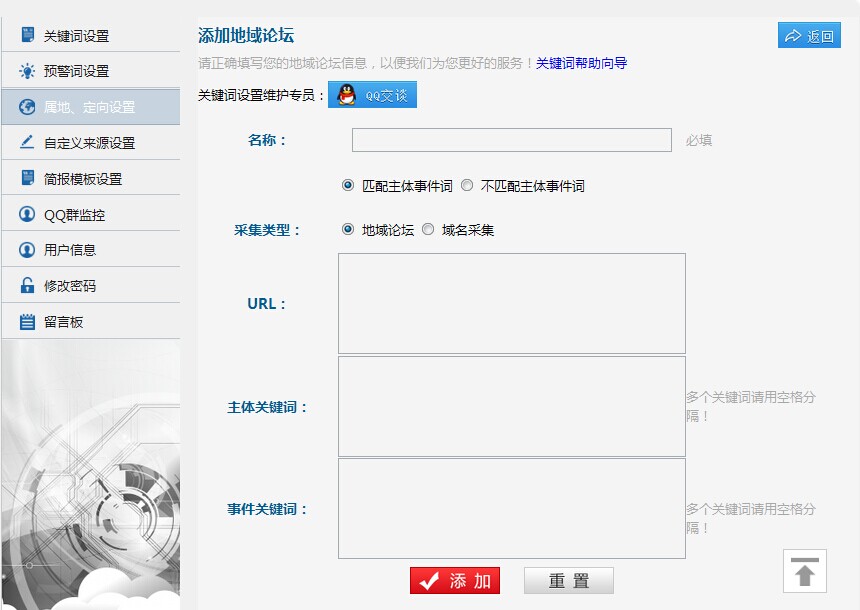Click the 简报模板设置 document icon

click(x=27, y=179)
